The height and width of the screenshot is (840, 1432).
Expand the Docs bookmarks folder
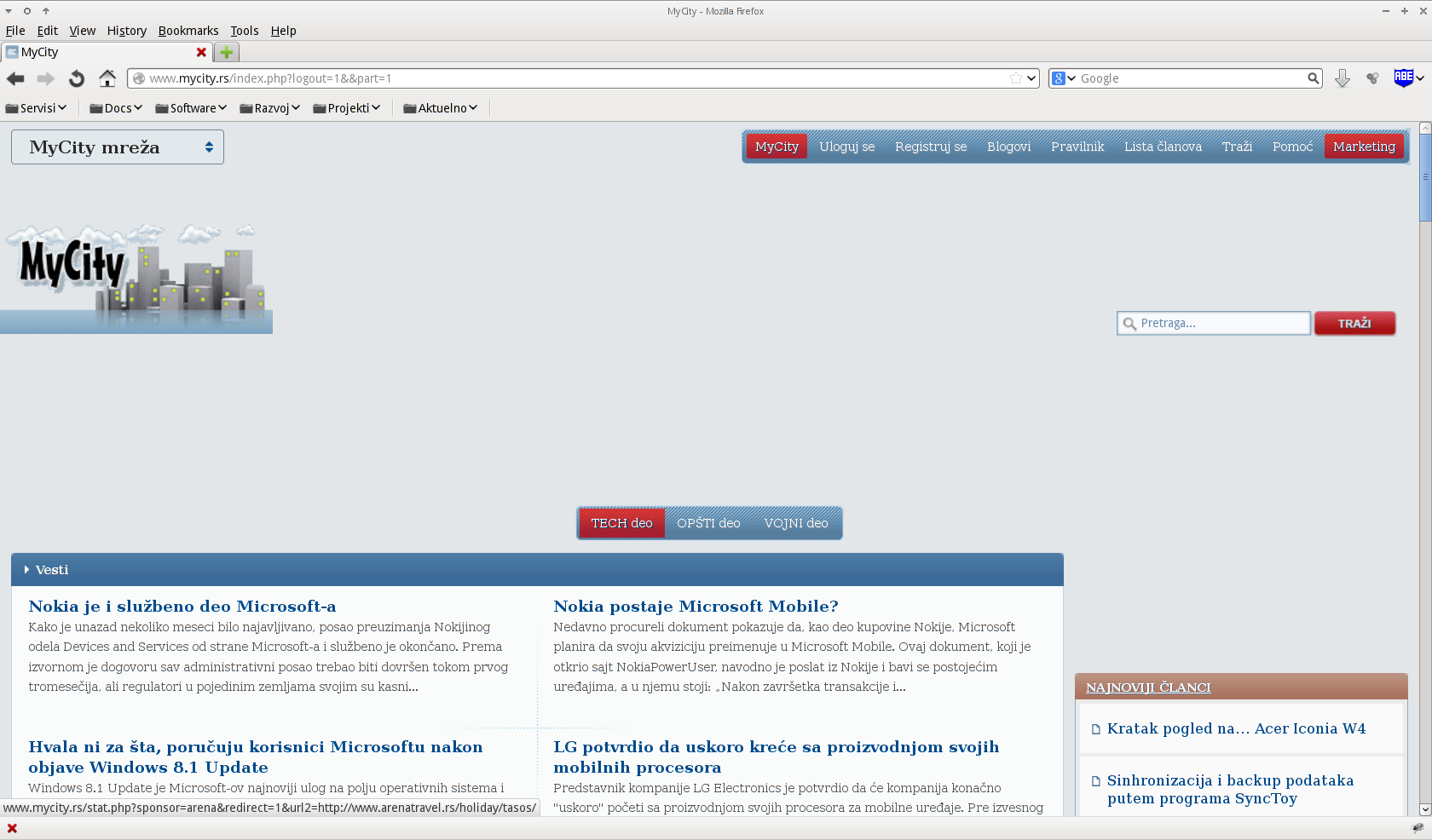116,108
